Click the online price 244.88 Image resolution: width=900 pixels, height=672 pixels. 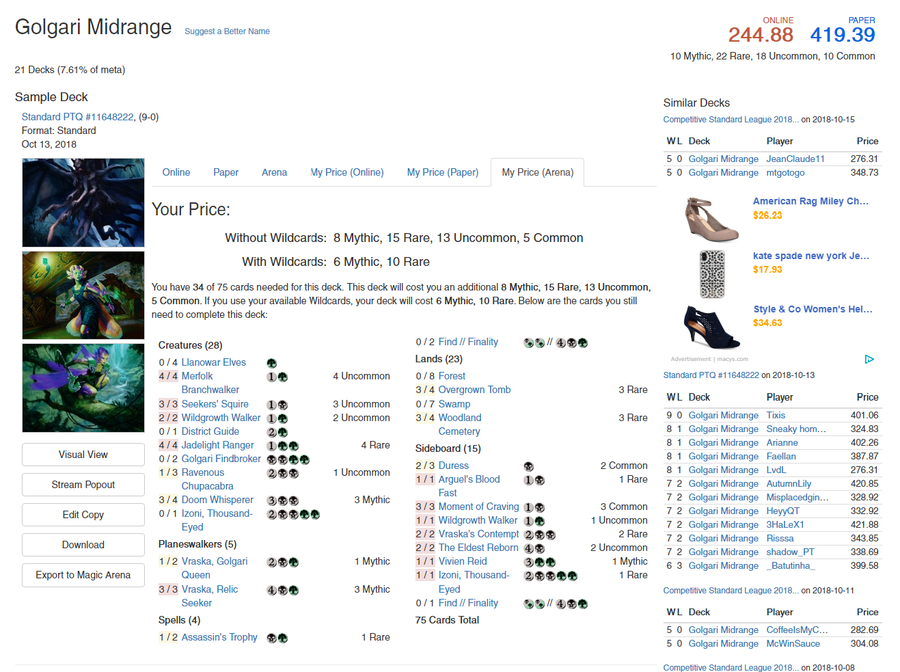tap(761, 35)
